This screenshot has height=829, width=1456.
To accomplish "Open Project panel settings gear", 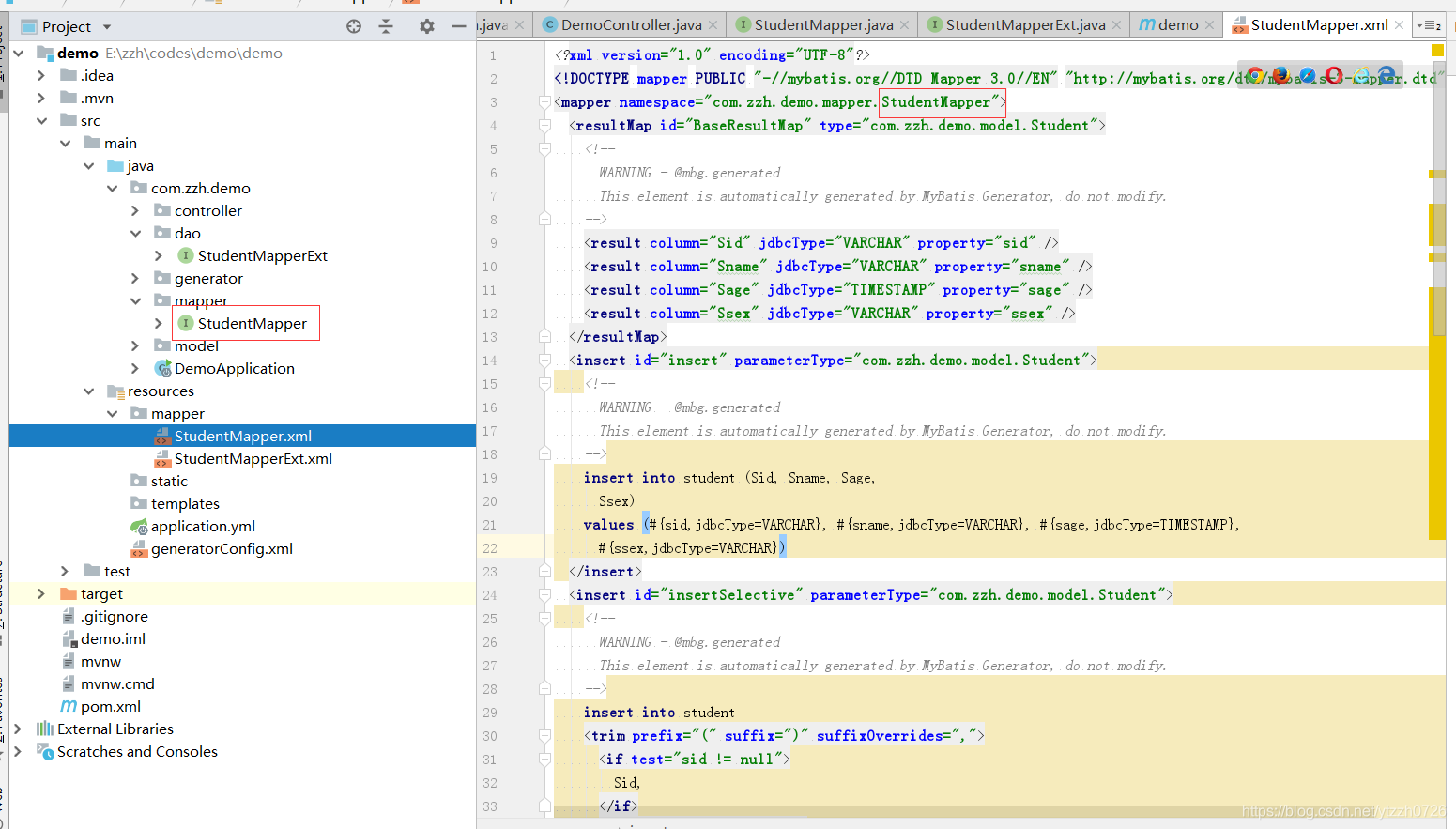I will 427,26.
